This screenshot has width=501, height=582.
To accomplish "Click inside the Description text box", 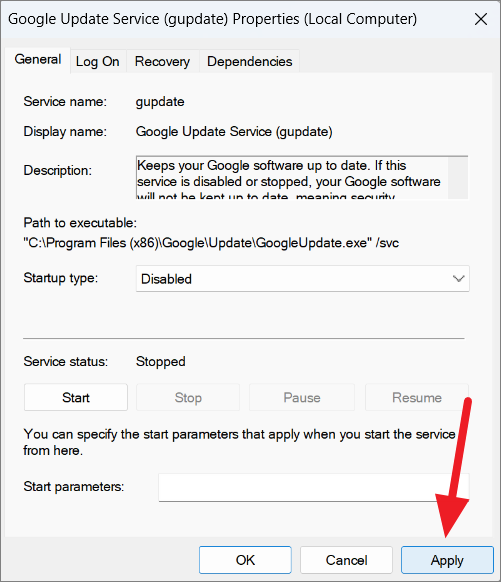I will tap(292, 178).
